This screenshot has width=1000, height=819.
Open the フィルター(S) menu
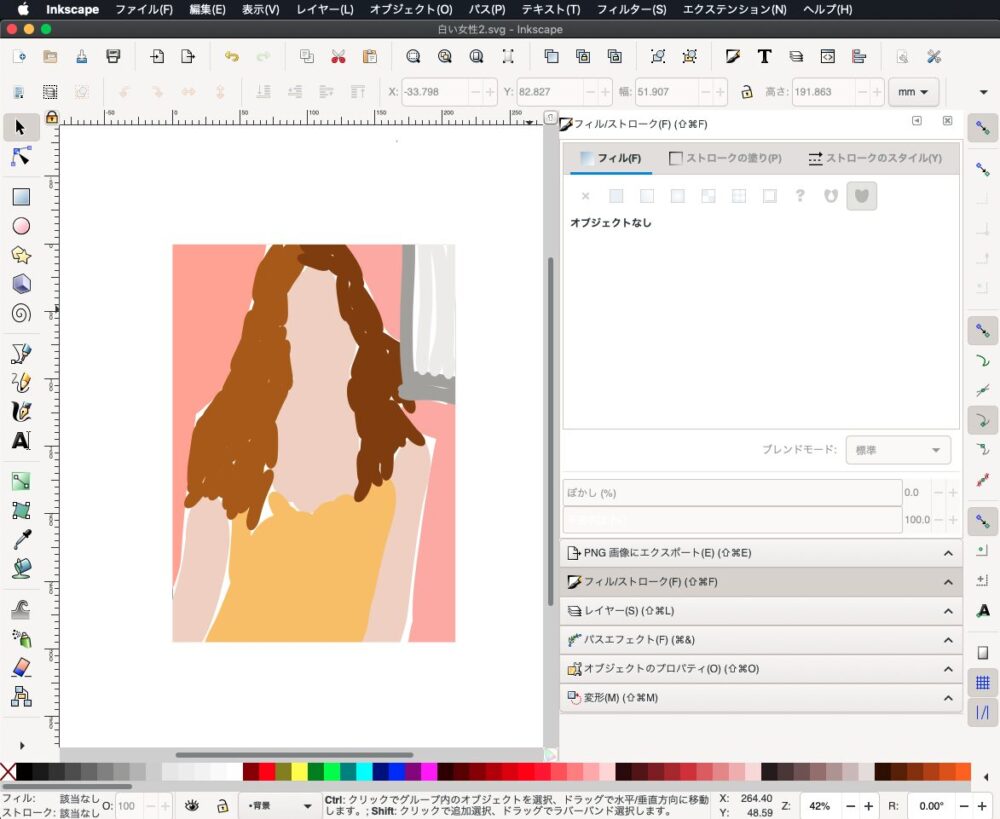[x=631, y=9]
